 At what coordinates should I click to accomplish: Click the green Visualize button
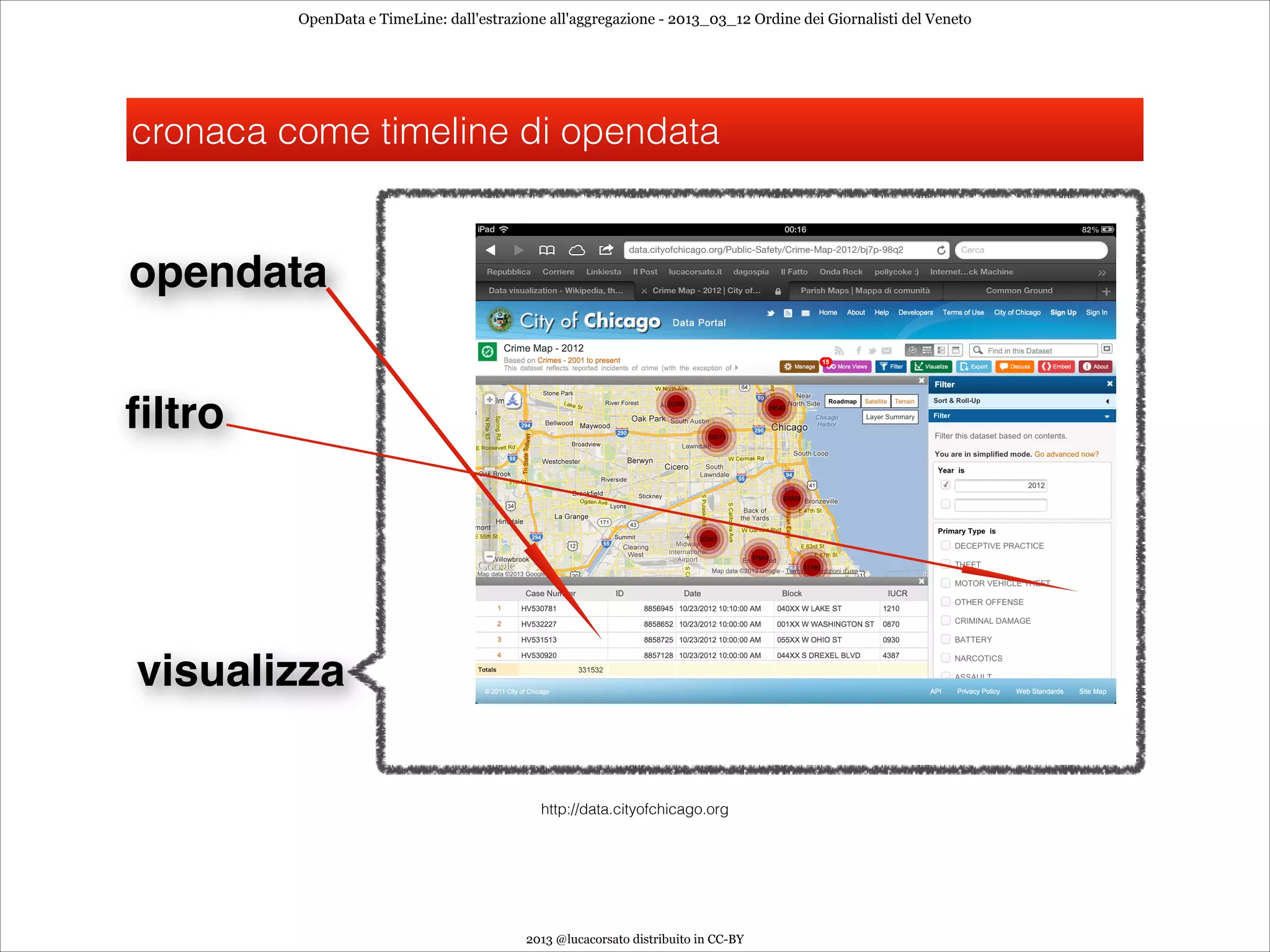click(931, 367)
